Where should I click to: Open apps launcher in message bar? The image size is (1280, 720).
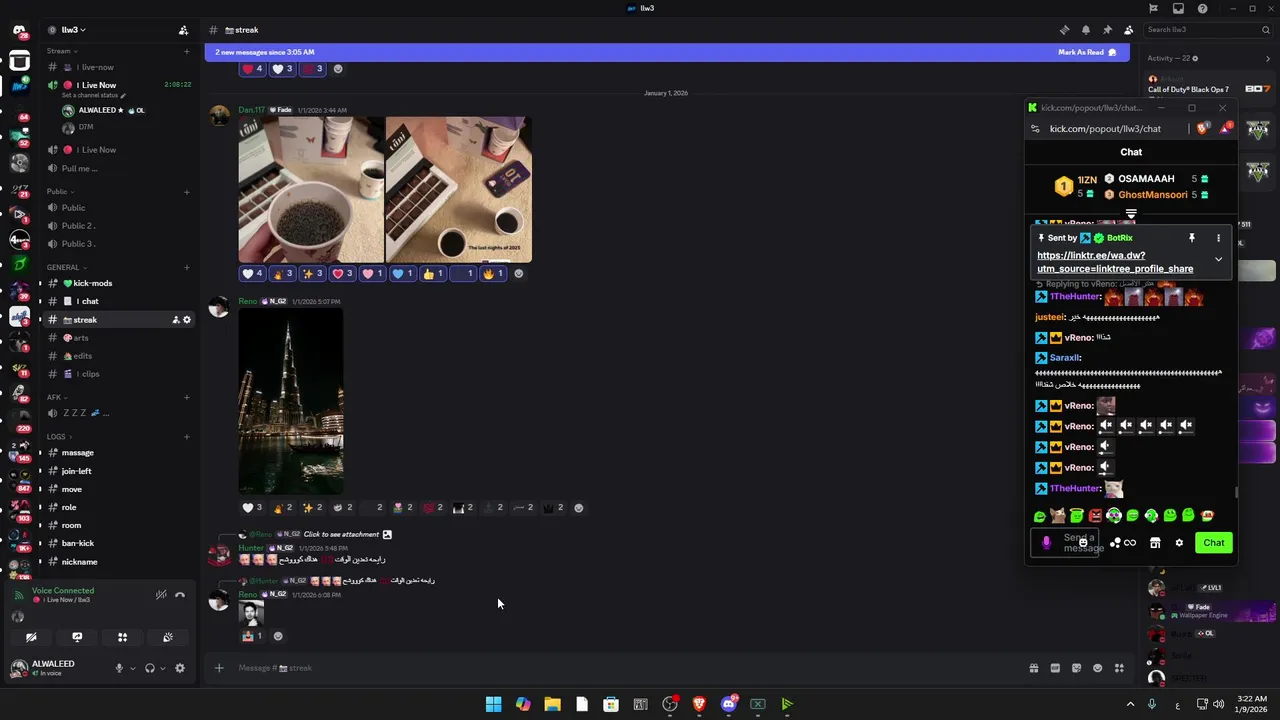(1119, 668)
